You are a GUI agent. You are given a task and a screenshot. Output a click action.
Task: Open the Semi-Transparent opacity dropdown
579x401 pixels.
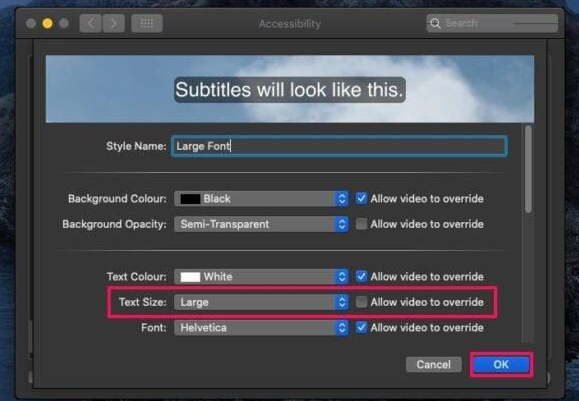[x=261, y=224]
